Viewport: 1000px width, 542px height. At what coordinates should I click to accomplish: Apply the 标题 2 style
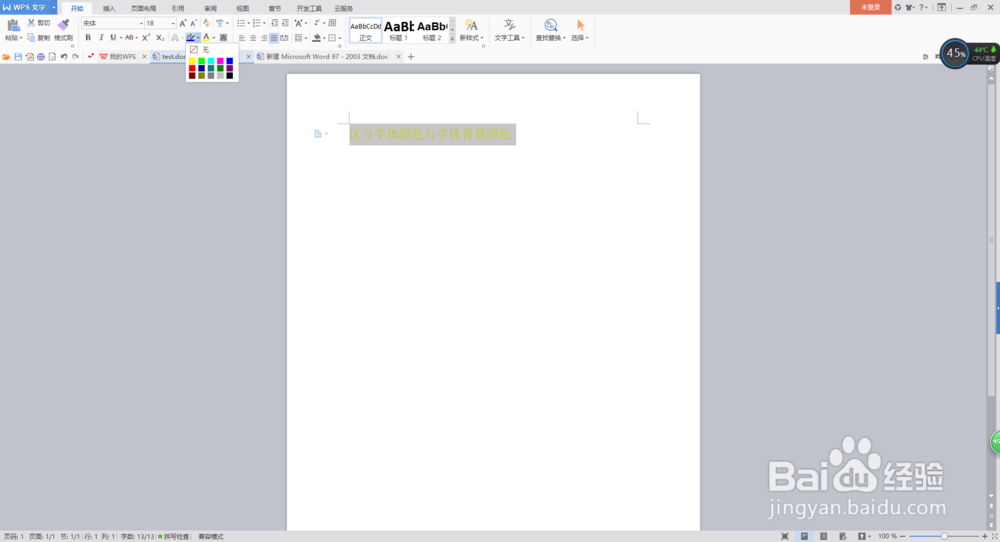432,31
